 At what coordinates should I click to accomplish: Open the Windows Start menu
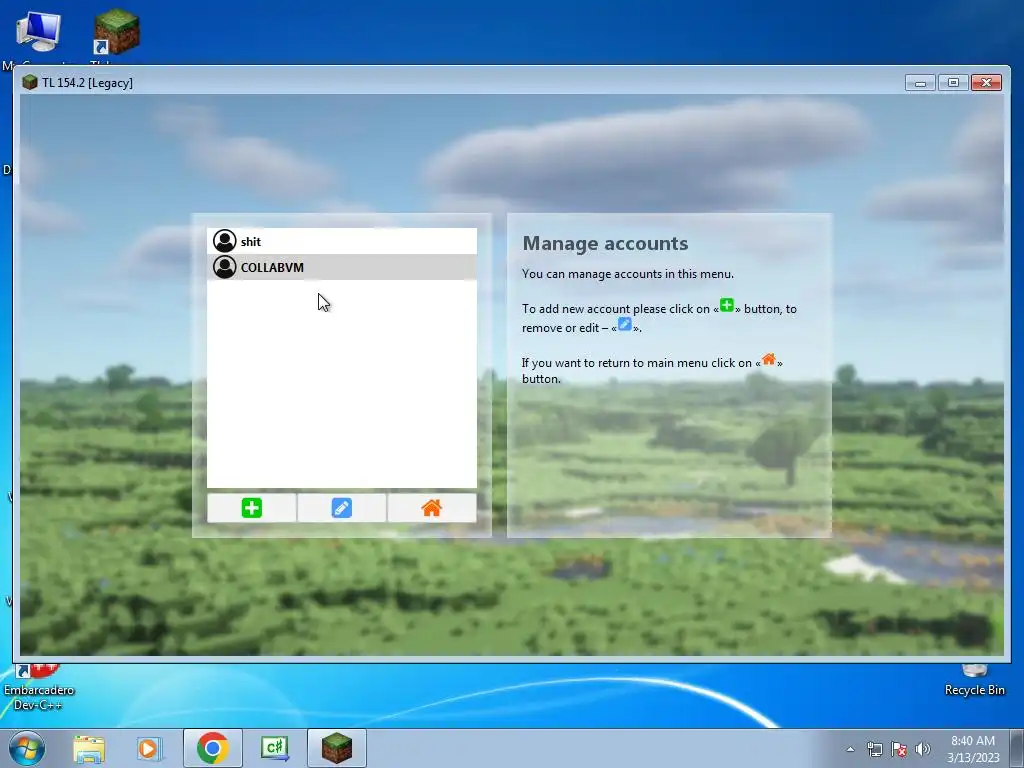click(26, 748)
